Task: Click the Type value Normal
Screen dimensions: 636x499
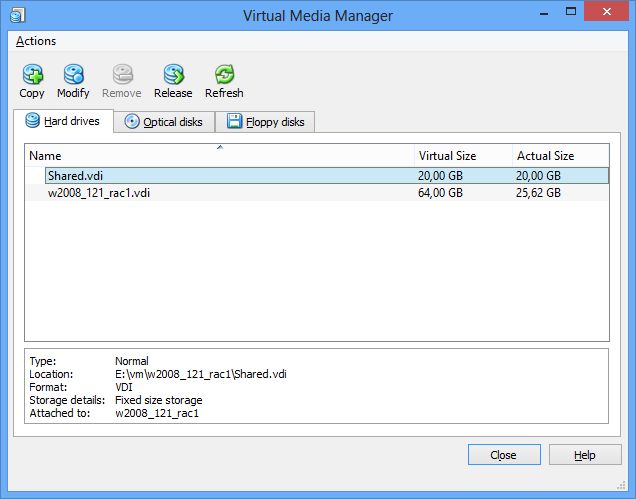Action: click(x=132, y=361)
